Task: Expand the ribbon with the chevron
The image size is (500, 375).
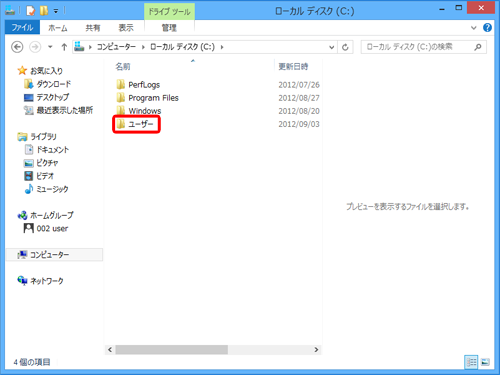Action: pyautogui.click(x=474, y=28)
